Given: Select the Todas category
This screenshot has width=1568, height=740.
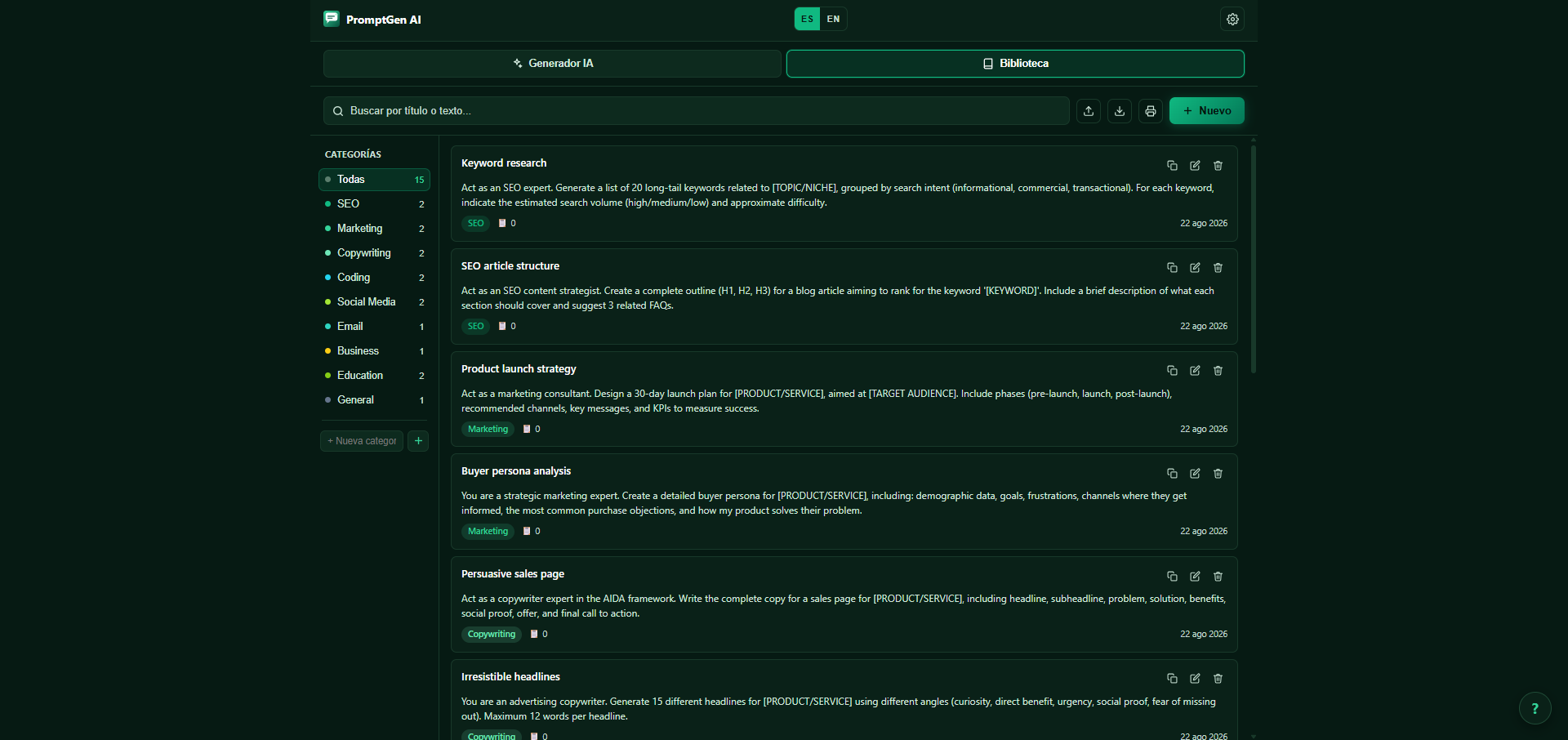Looking at the screenshot, I should pyautogui.click(x=374, y=180).
